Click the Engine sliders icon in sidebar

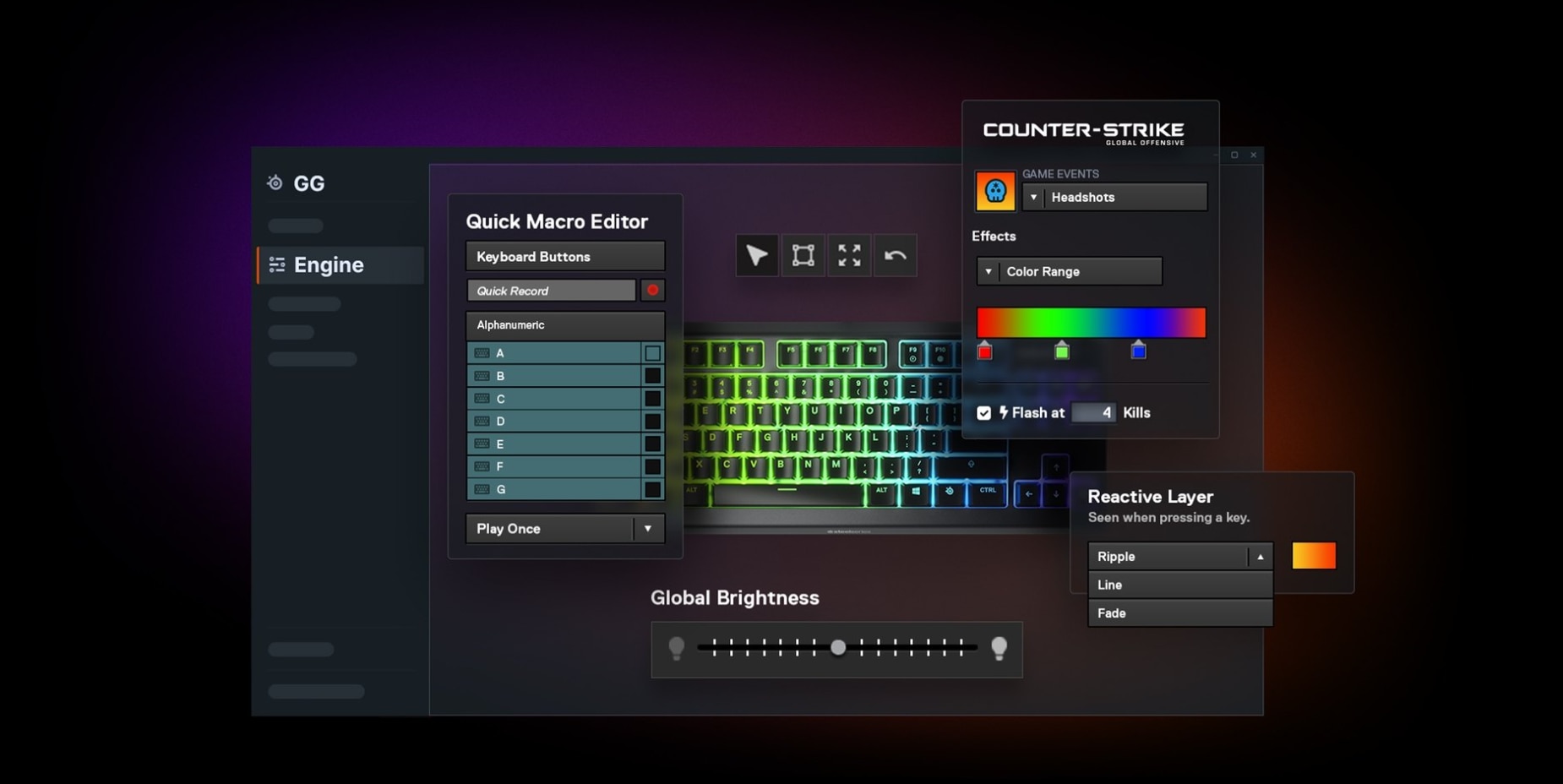coord(277,265)
